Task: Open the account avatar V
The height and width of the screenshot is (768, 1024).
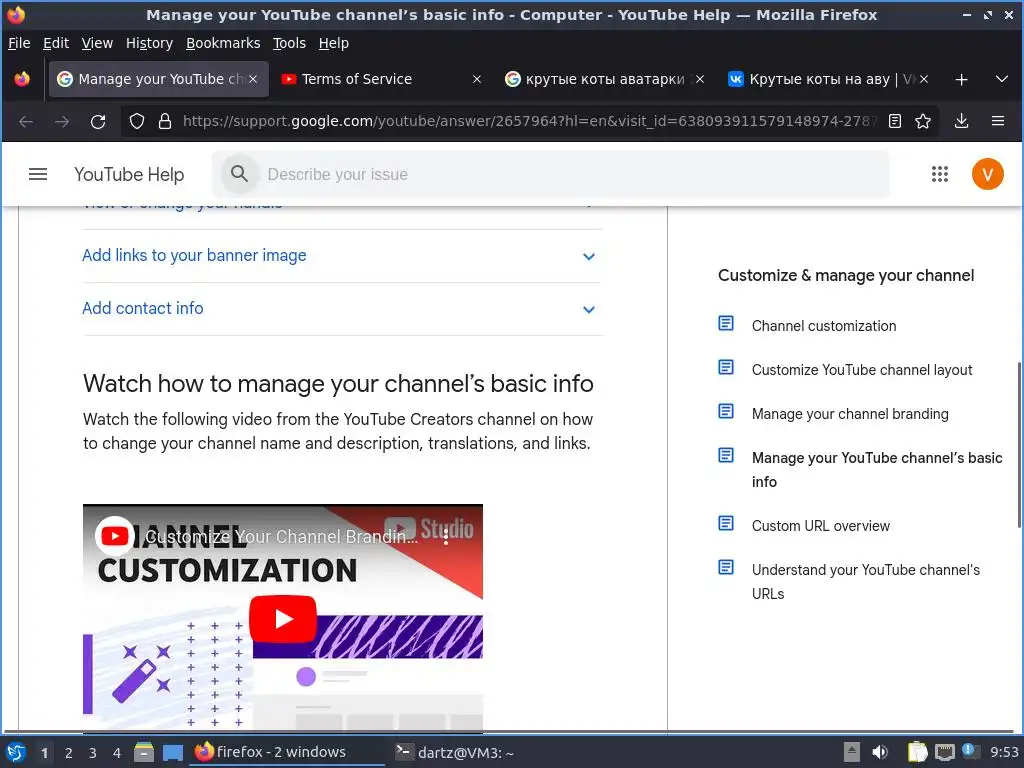Action: click(x=987, y=174)
